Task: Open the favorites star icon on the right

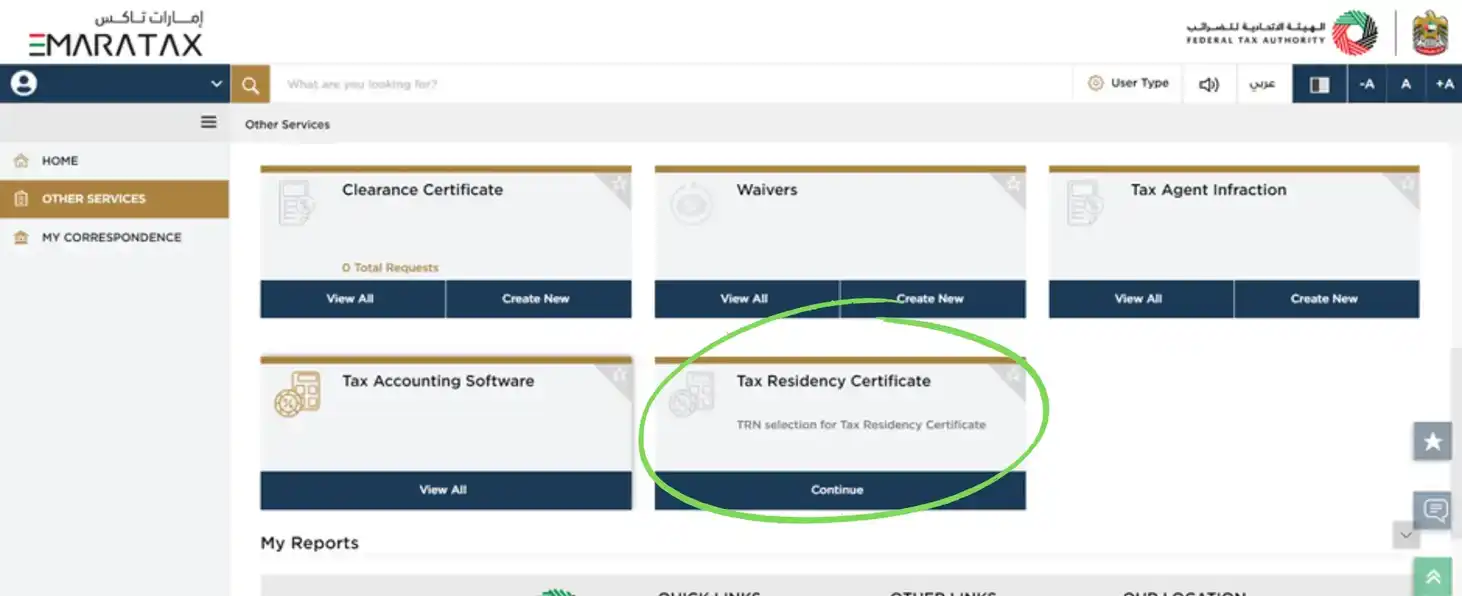Action: [x=1432, y=440]
